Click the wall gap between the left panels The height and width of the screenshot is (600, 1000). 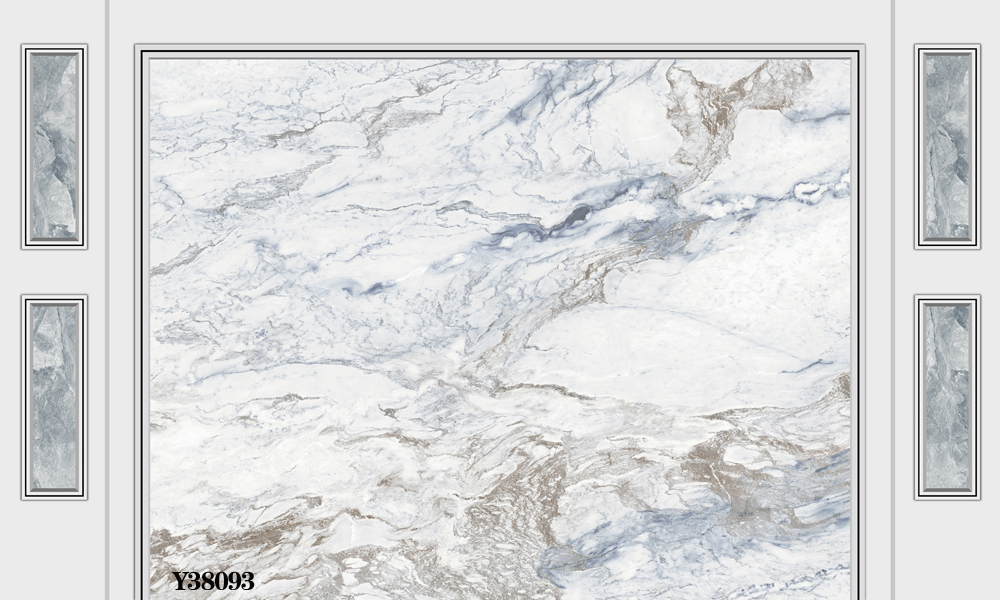pyautogui.click(x=54, y=272)
